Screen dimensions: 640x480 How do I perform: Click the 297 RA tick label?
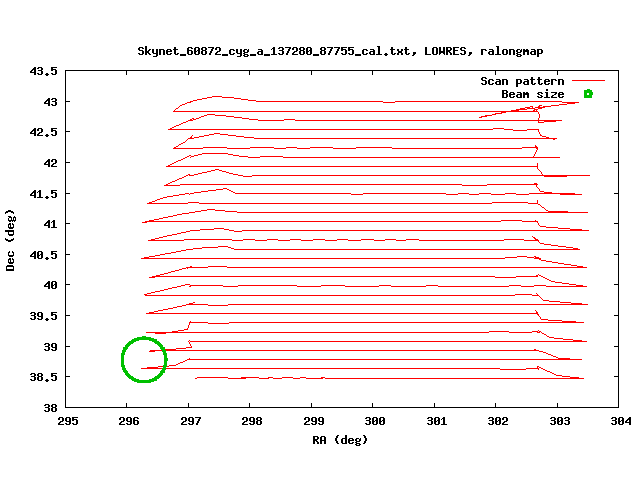(x=190, y=421)
